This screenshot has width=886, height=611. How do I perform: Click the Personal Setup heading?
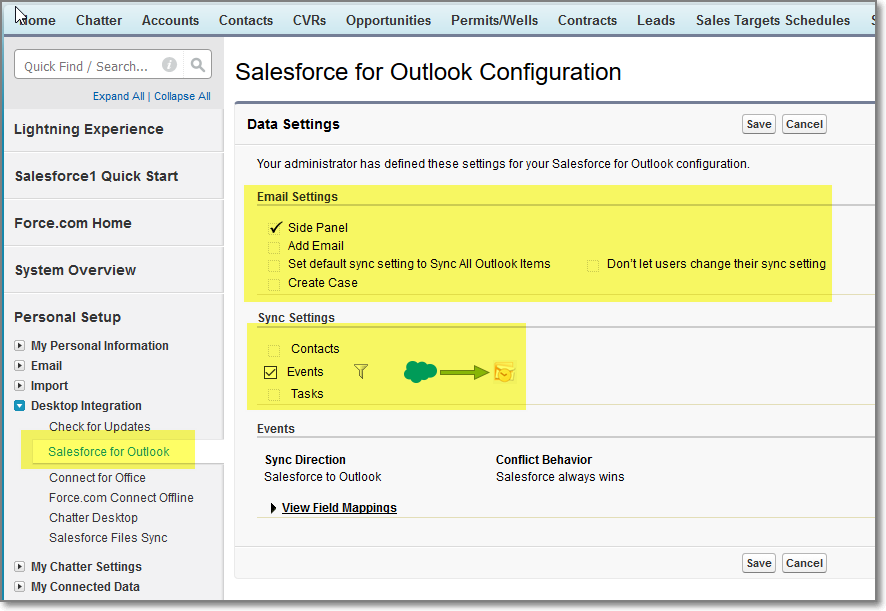67,317
